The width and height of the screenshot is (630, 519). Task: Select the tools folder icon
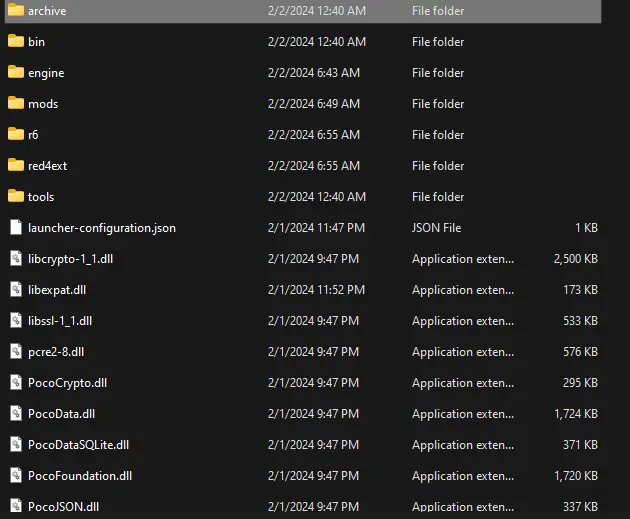coord(16,196)
